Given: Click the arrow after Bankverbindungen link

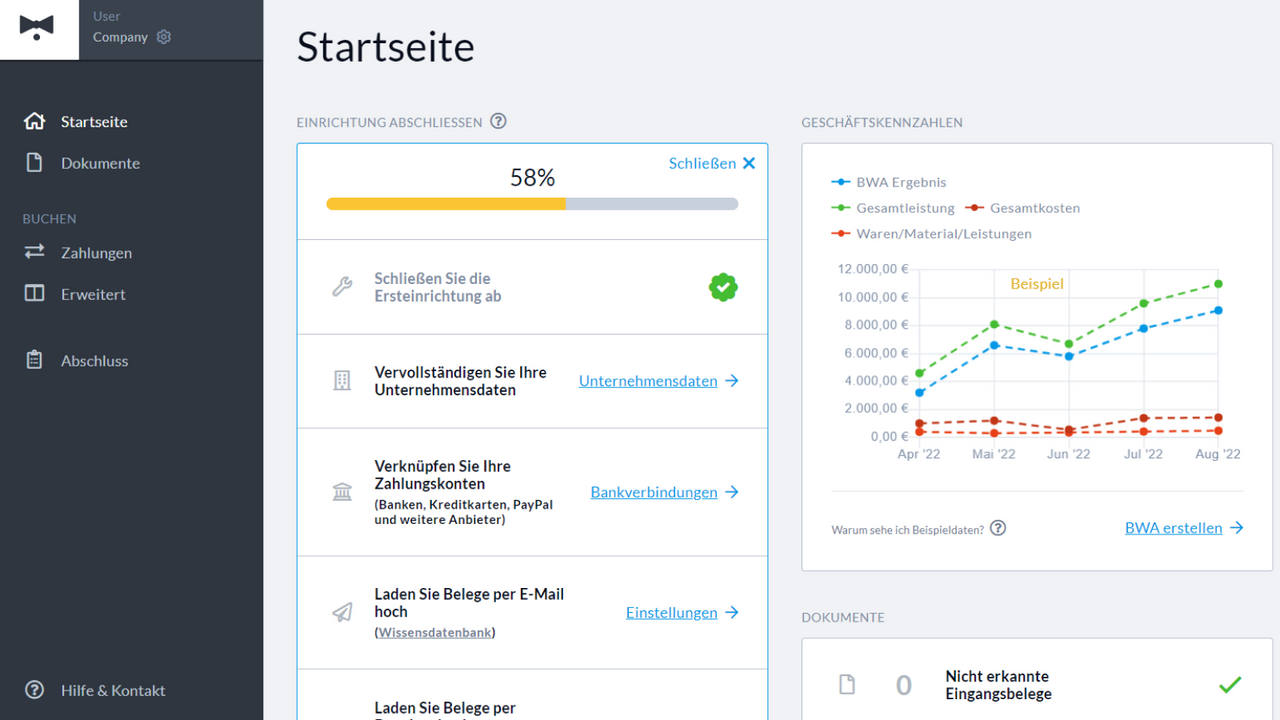Looking at the screenshot, I should click(732, 492).
